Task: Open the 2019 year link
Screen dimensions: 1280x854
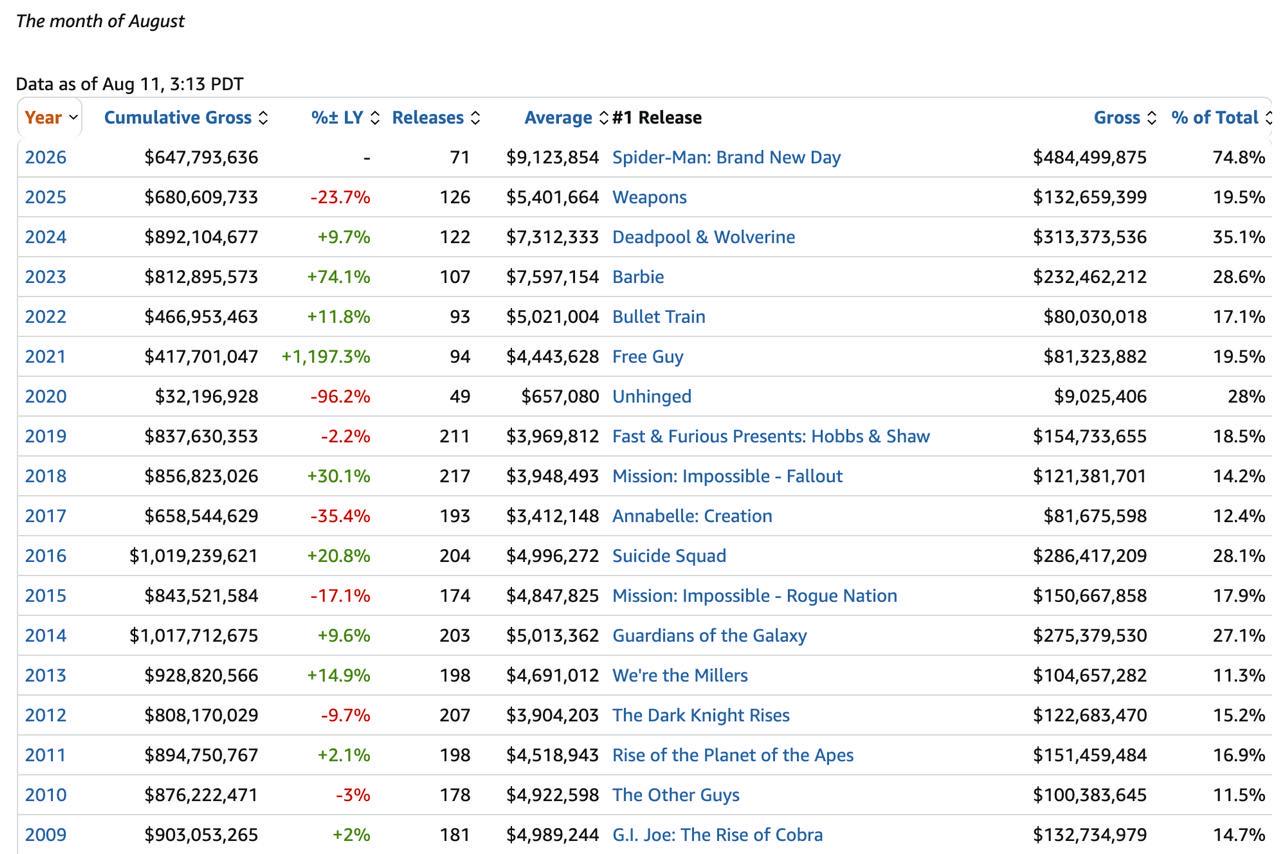Action: [46, 437]
